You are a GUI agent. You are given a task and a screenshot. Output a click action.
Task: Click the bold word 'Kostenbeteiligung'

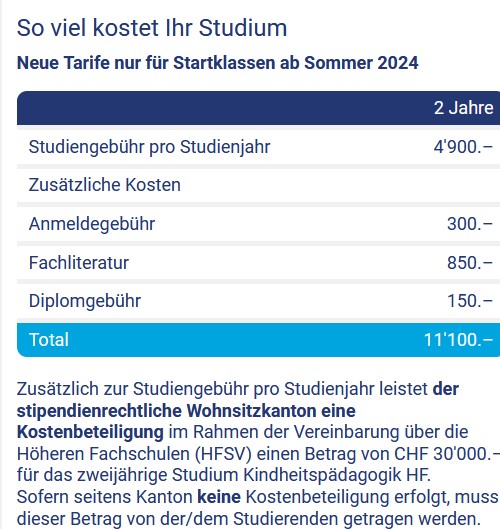(x=90, y=432)
